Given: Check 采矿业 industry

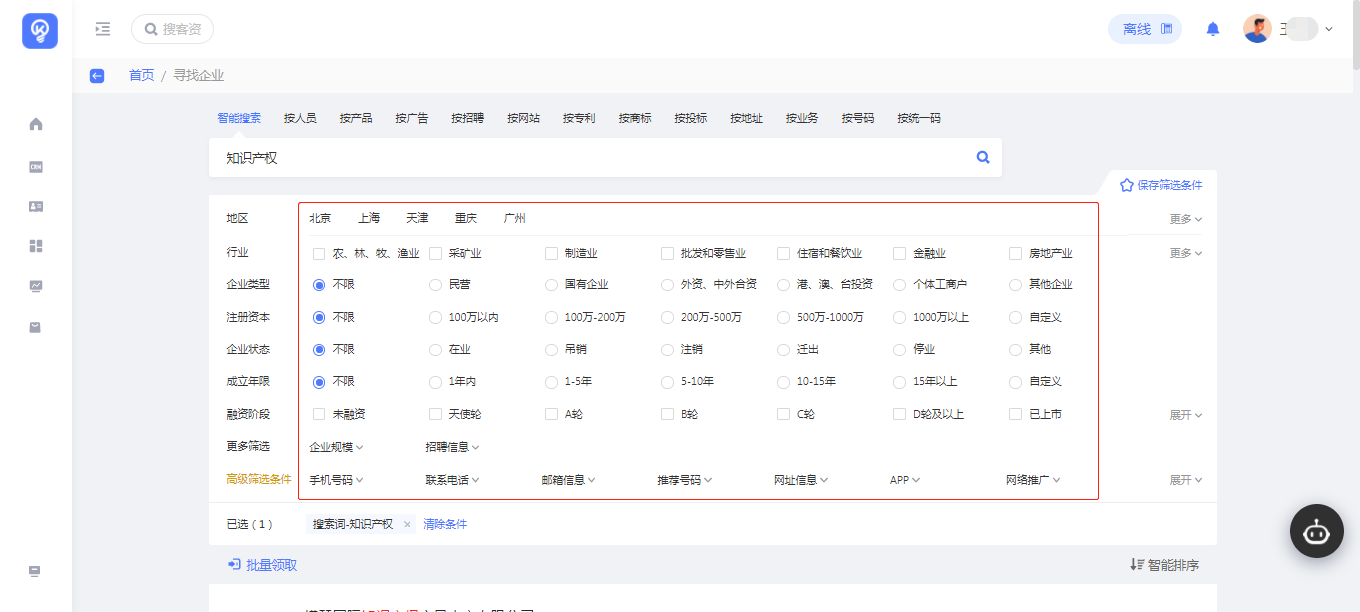Looking at the screenshot, I should point(435,254).
